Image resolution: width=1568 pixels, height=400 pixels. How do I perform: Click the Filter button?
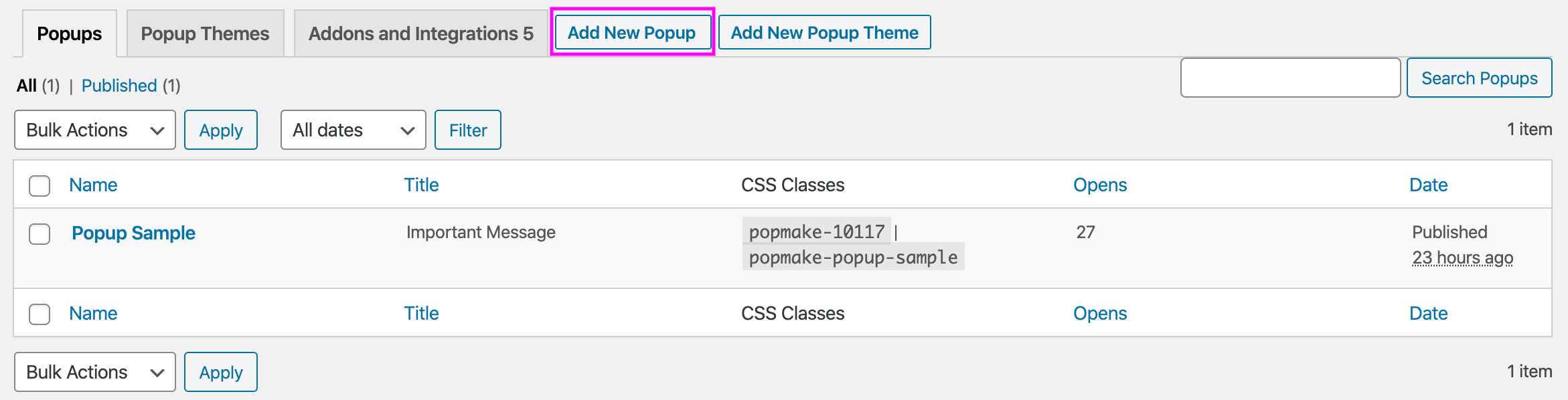pos(468,130)
